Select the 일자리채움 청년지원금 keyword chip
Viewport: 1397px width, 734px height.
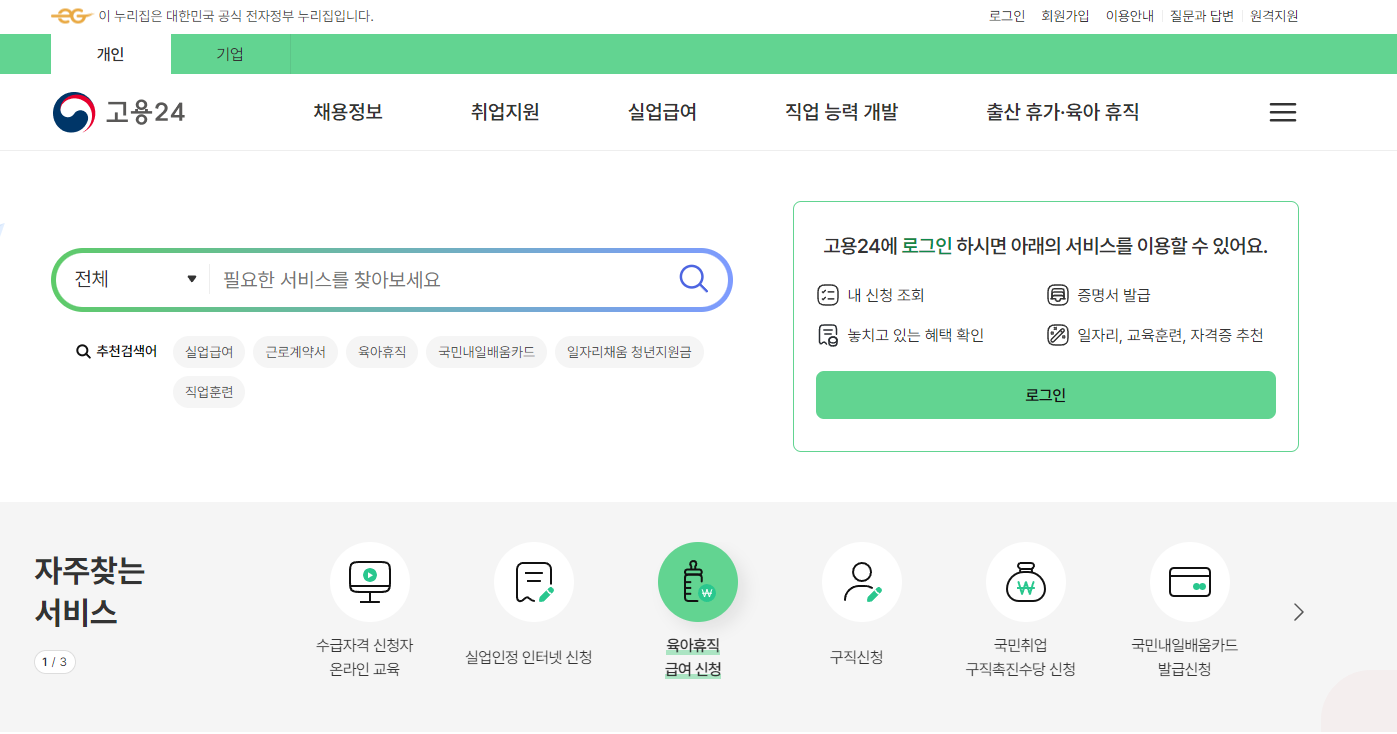coord(629,352)
